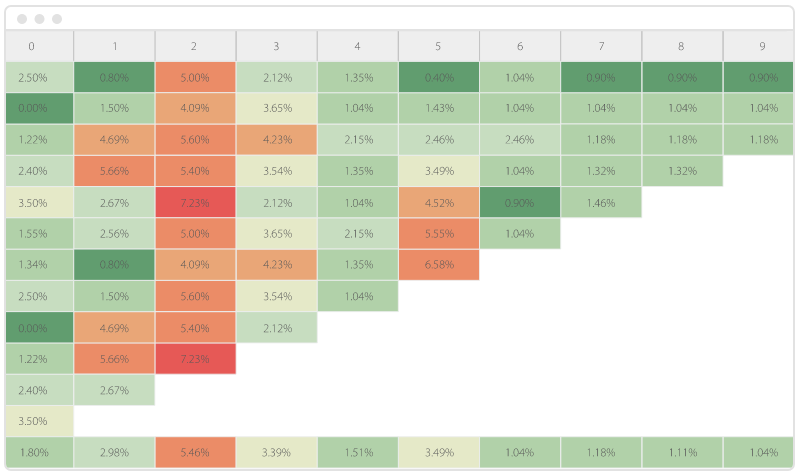This screenshot has width=799, height=475.
Task: Click the red-orange 6.58% cell
Action: [x=438, y=264]
